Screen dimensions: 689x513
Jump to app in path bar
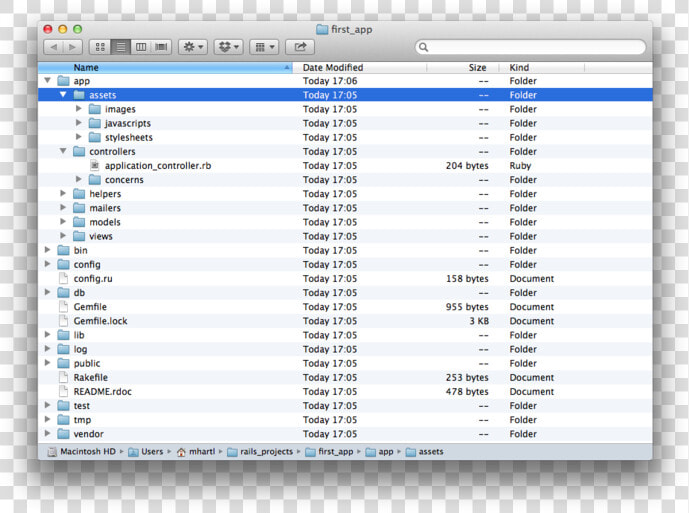pos(379,451)
